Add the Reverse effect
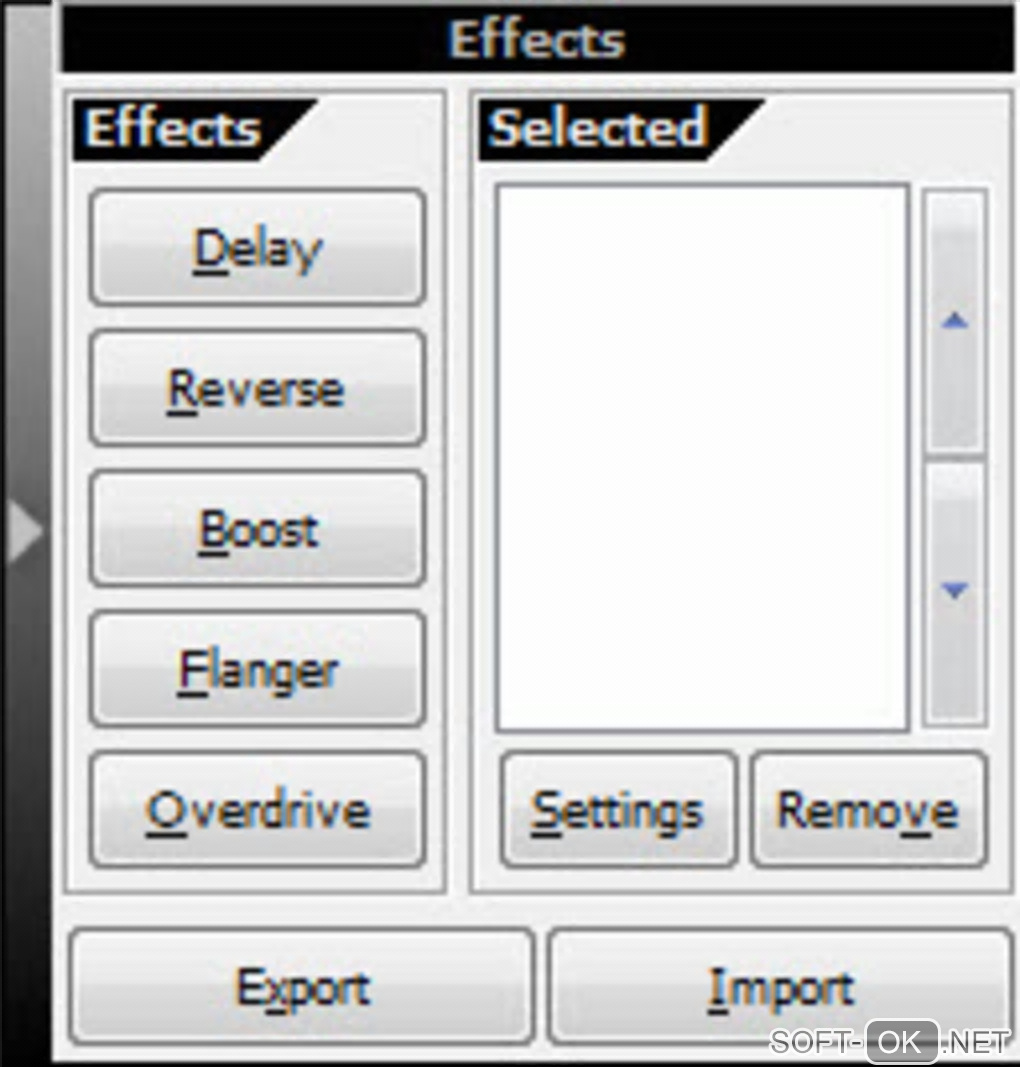1020x1067 pixels. (258, 389)
